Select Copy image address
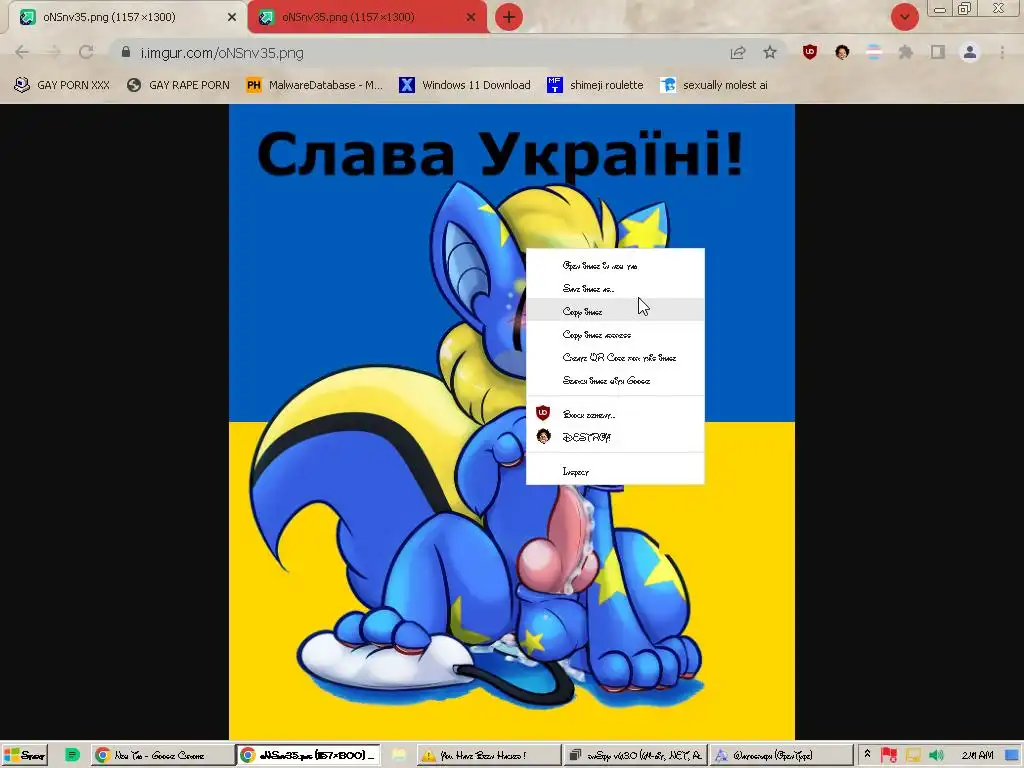This screenshot has height=768, width=1024. (615, 334)
